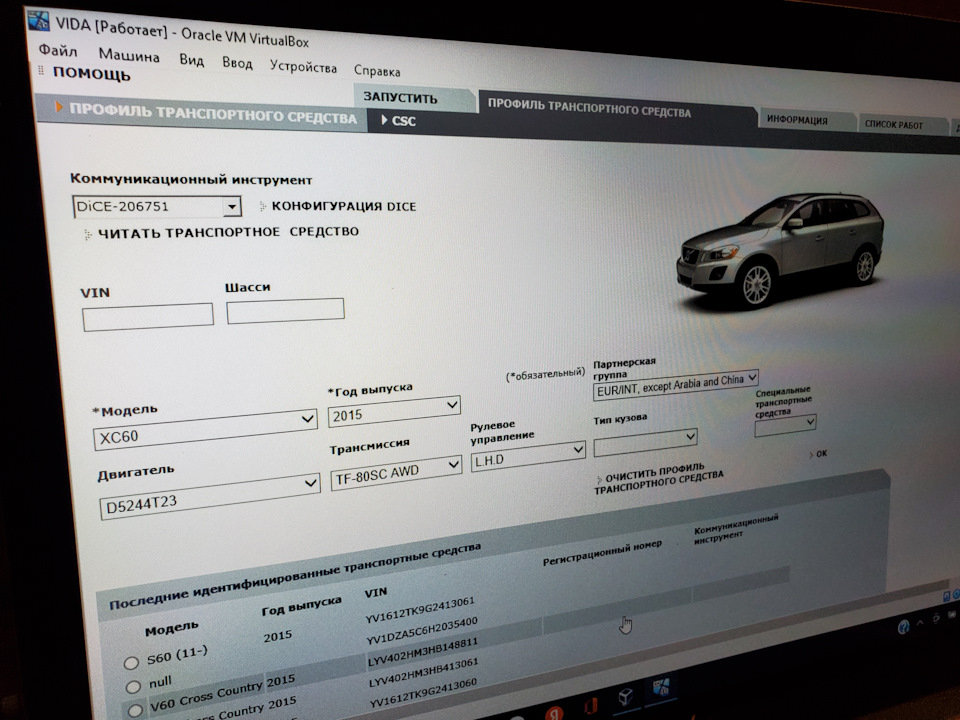Viewport: 960px width, 720px height.
Task: Click into the Шасси input field
Action: (x=285, y=311)
